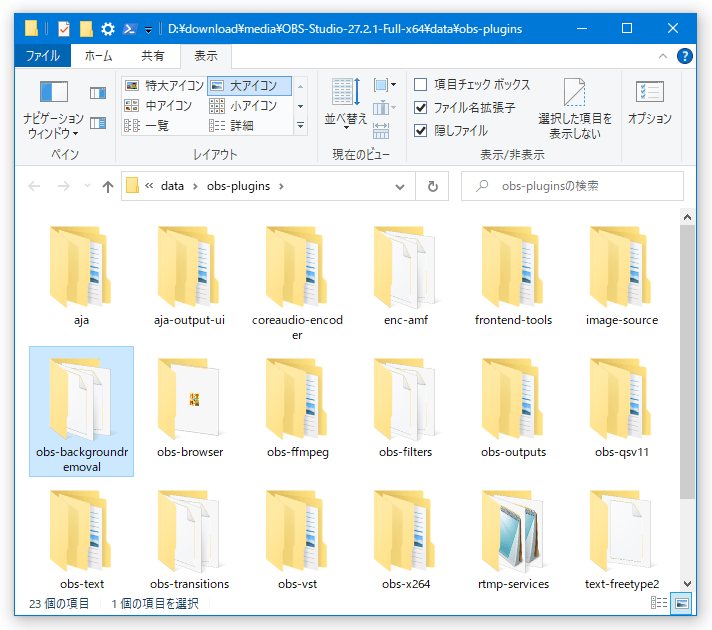Refresh the current folder view
Screen dimensions: 712x630
point(433,186)
